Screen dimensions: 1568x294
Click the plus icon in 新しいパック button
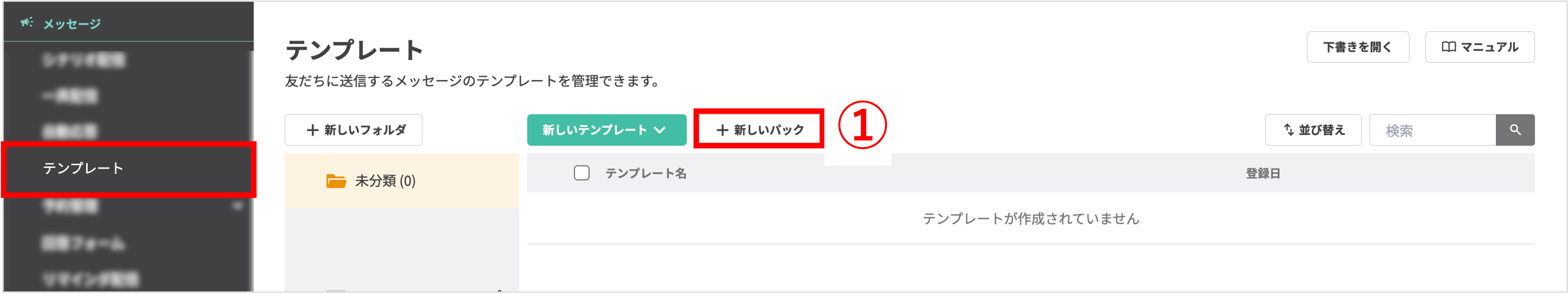click(x=723, y=130)
